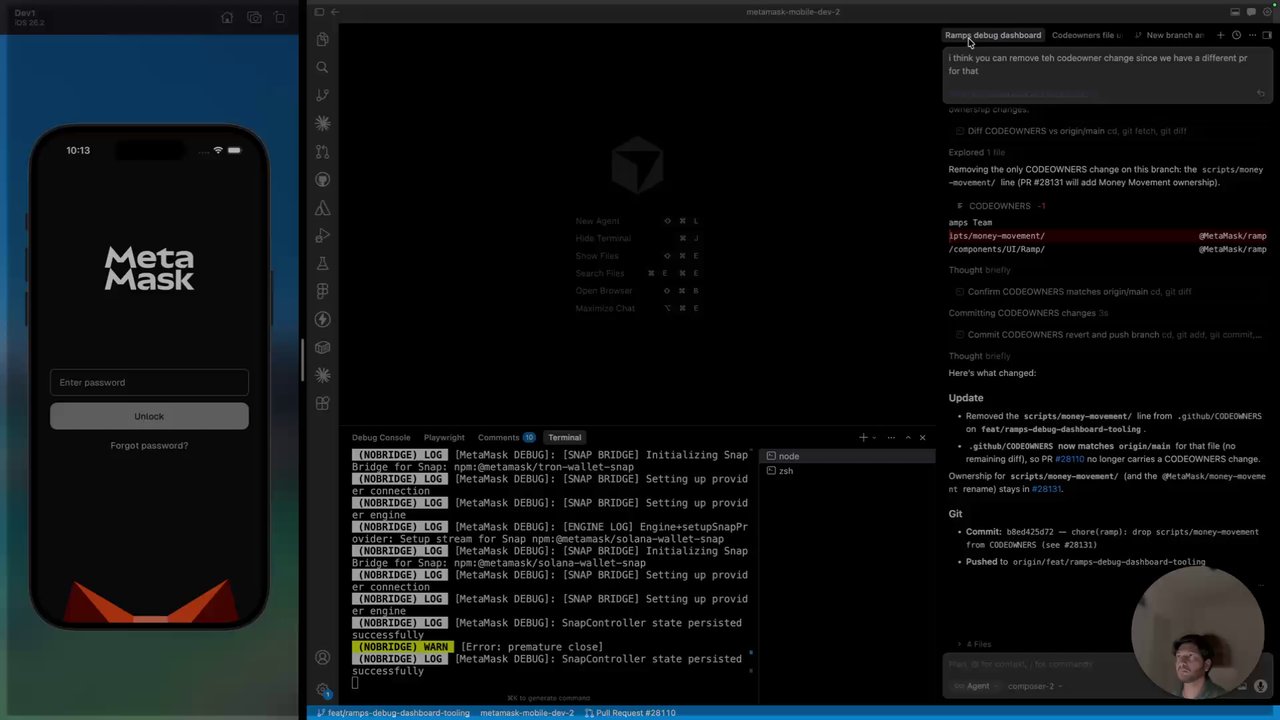Screen dimensions: 1280x720
Task: Click the revert arrow on chat message
Action: pyautogui.click(x=1260, y=93)
